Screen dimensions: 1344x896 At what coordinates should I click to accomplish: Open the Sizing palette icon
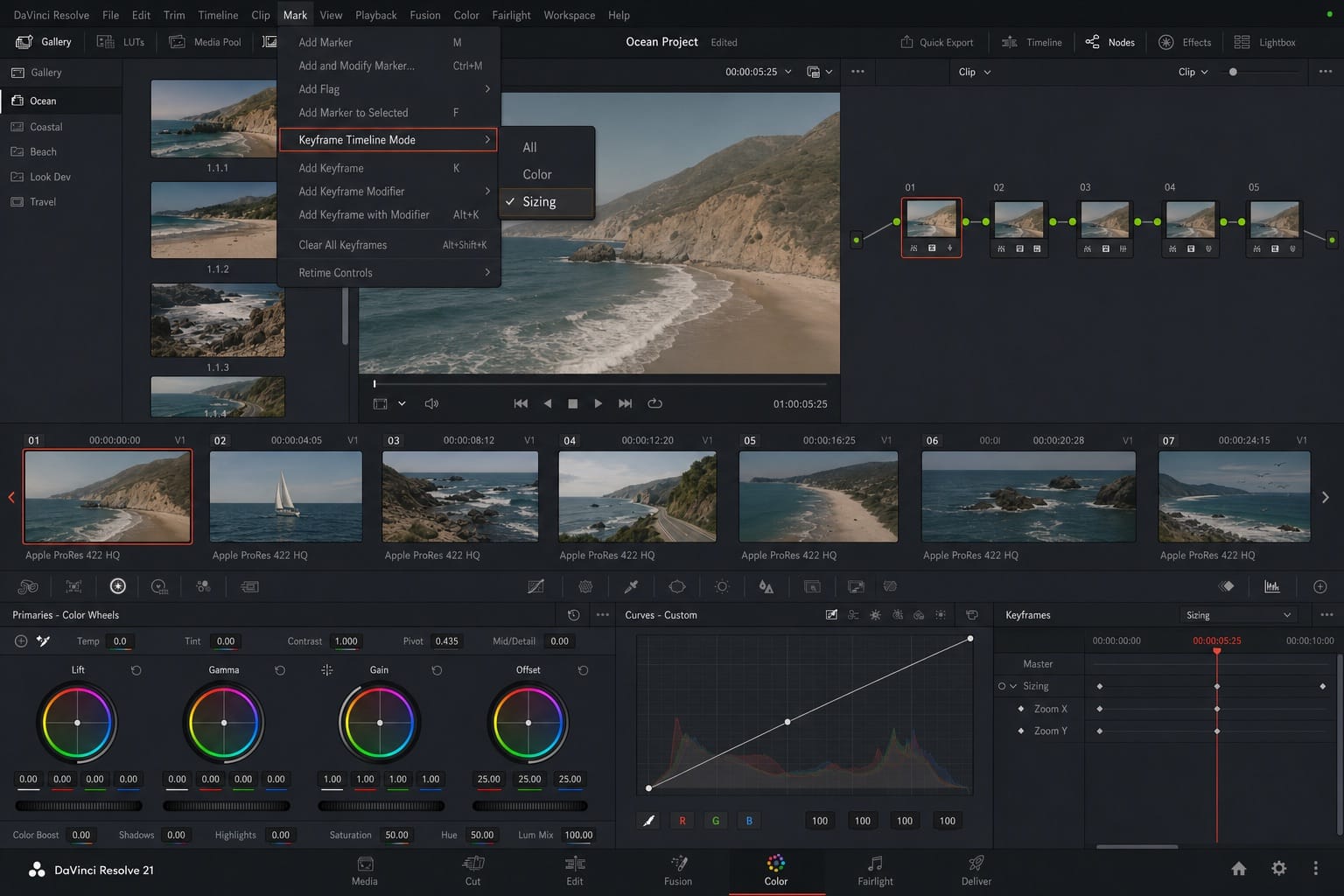pos(856,586)
